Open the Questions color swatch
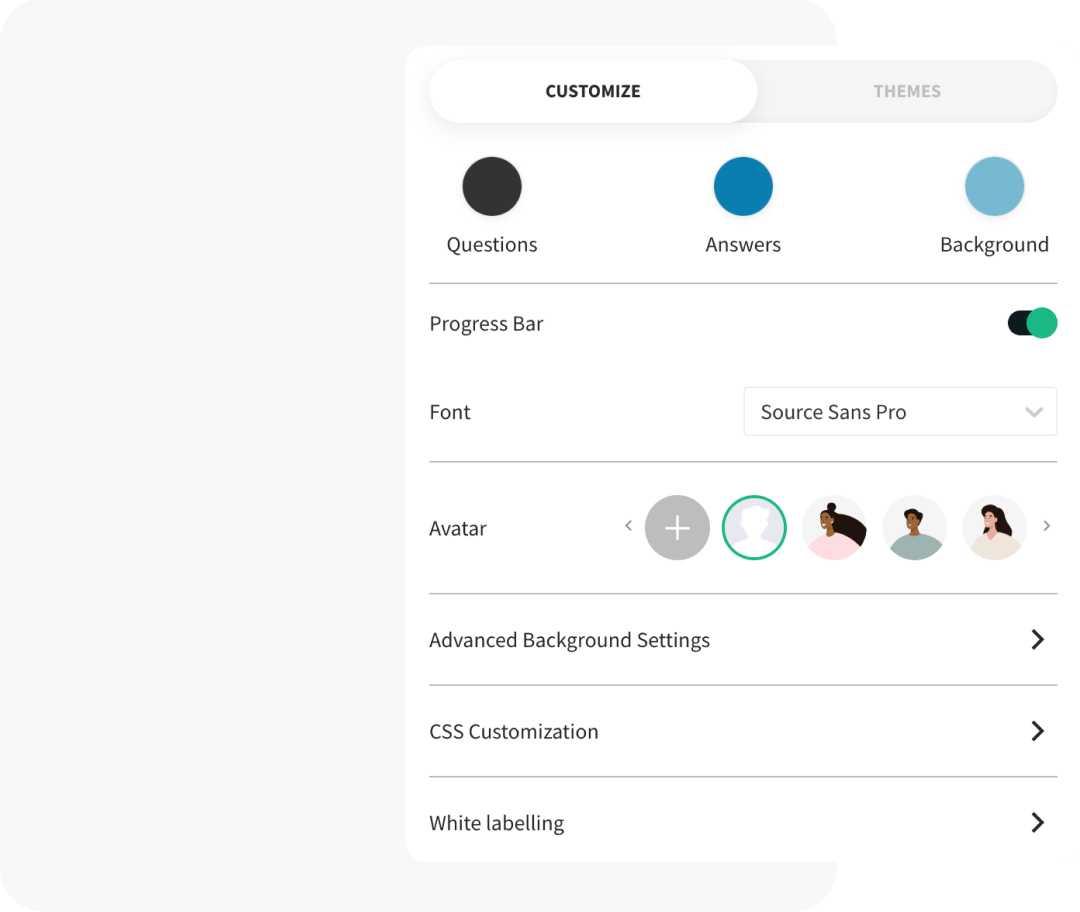The height and width of the screenshot is (912, 1080). (492, 186)
